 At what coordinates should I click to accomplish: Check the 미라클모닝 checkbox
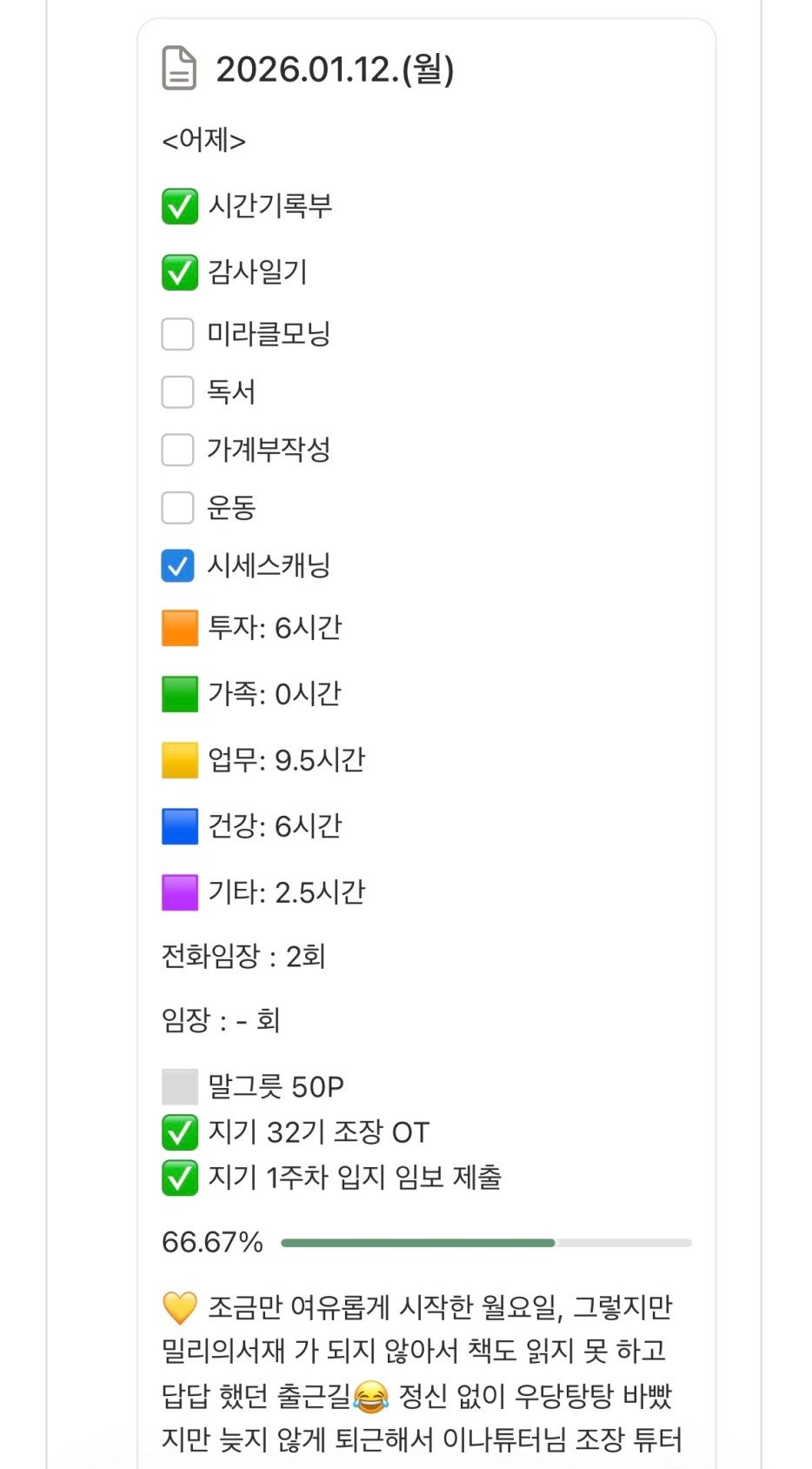click(178, 334)
